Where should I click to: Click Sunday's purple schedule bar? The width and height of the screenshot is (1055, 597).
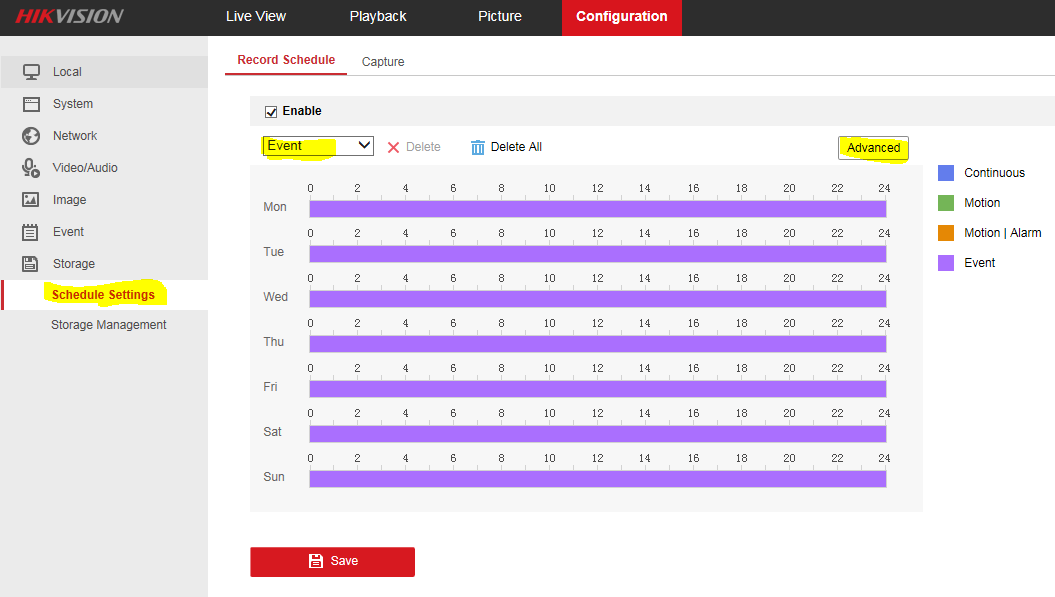[597, 479]
